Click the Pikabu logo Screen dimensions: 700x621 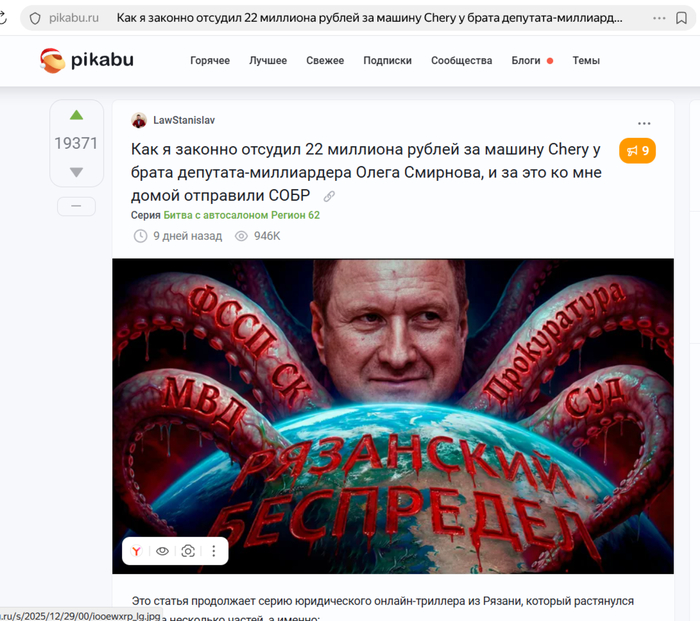[x=87, y=60]
